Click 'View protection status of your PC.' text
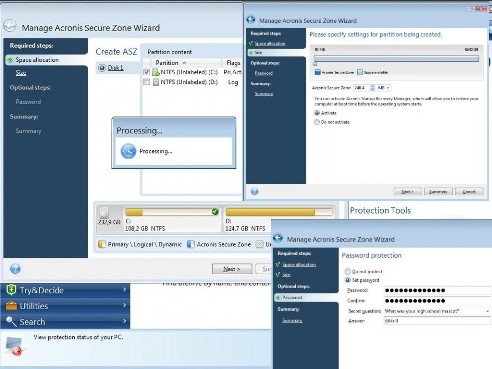The height and width of the screenshot is (369, 492). point(78,337)
